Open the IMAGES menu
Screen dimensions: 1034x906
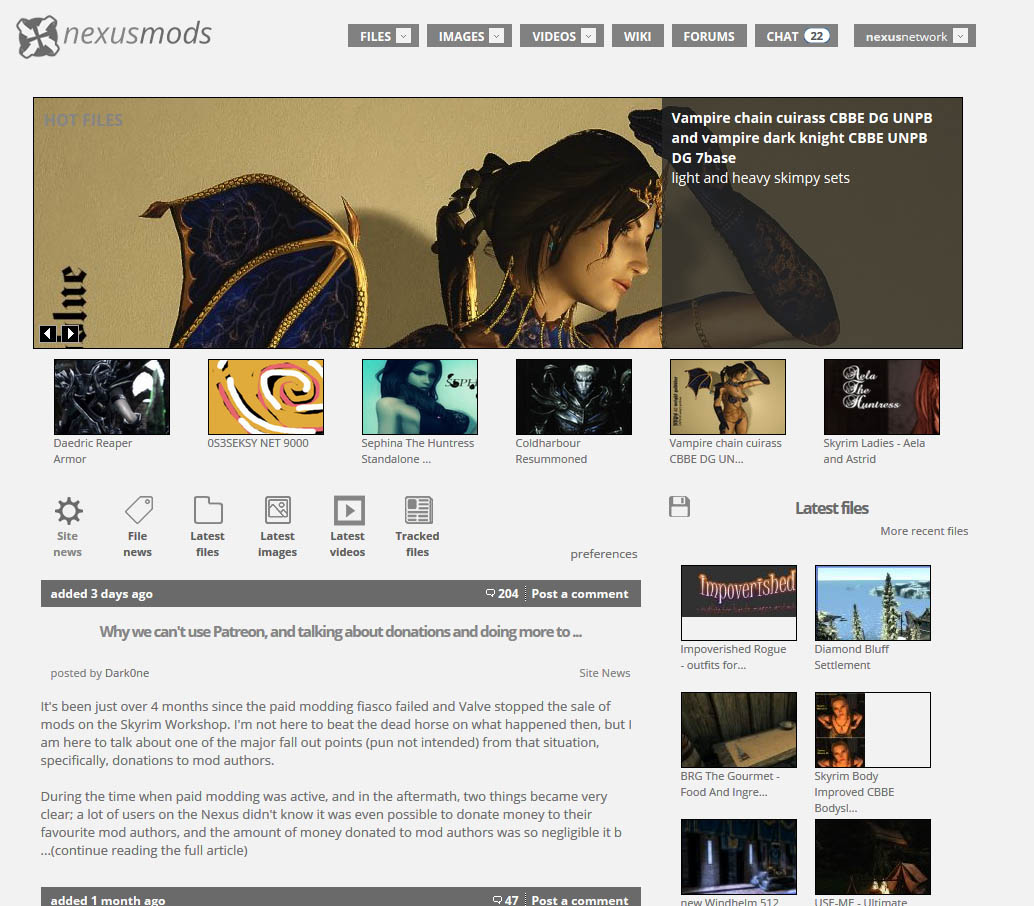(469, 36)
